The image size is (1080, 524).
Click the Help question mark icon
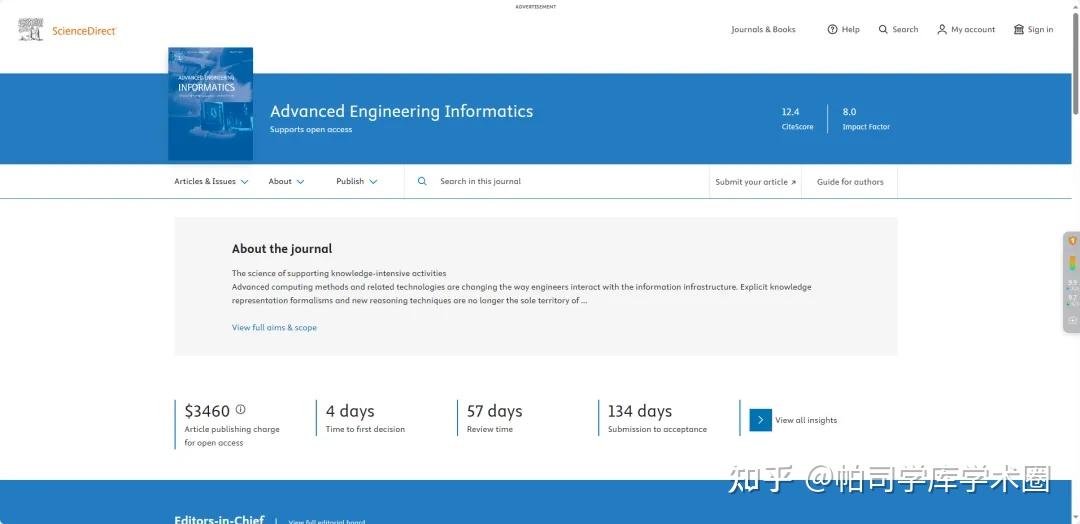coord(832,30)
